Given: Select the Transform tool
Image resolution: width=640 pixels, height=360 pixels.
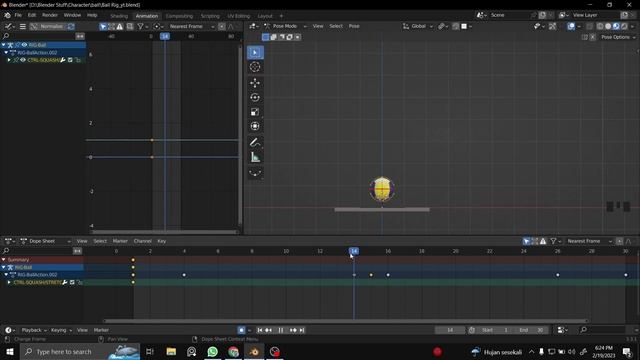Looking at the screenshot, I should click(255, 126).
